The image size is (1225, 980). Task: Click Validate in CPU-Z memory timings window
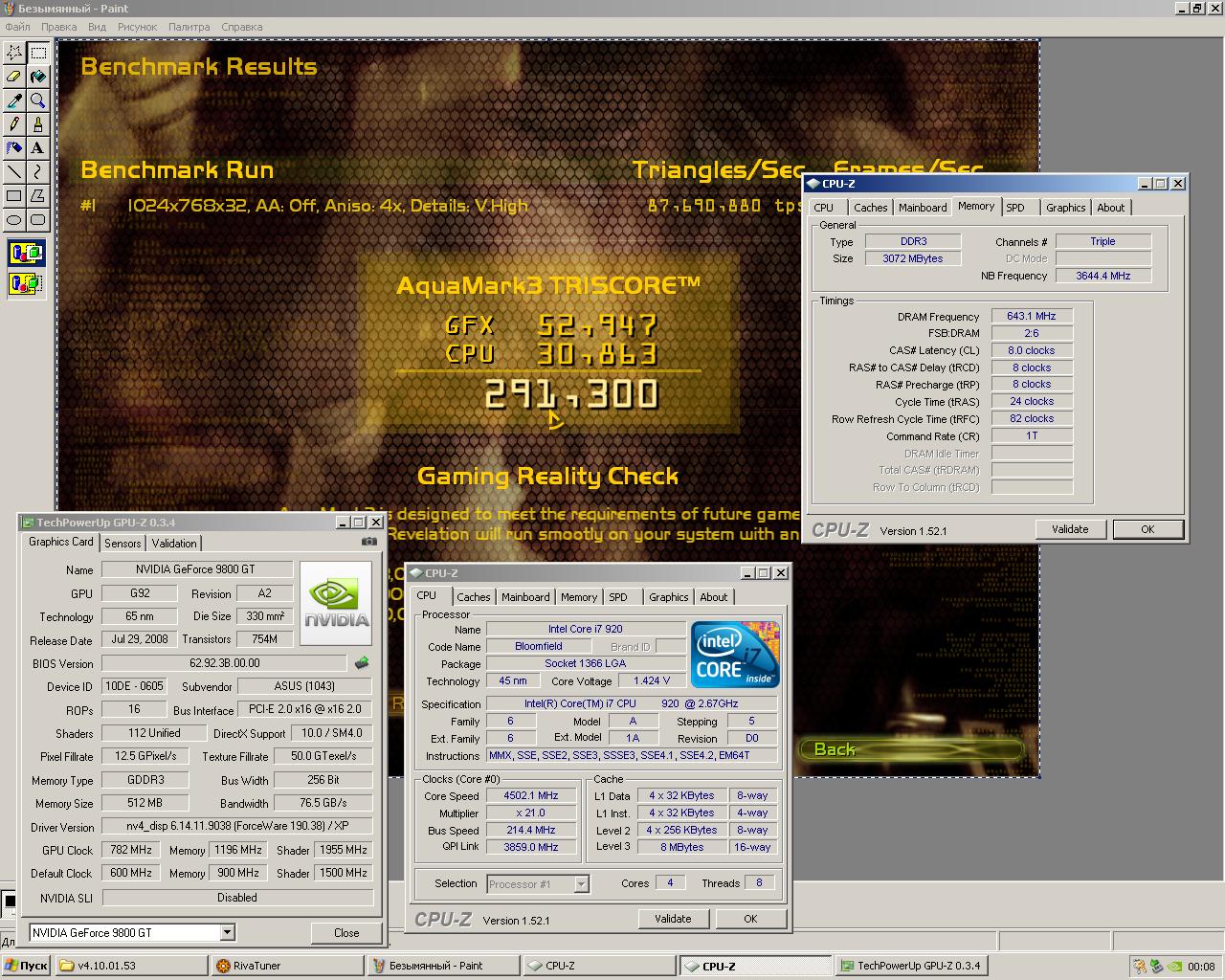click(x=1070, y=529)
